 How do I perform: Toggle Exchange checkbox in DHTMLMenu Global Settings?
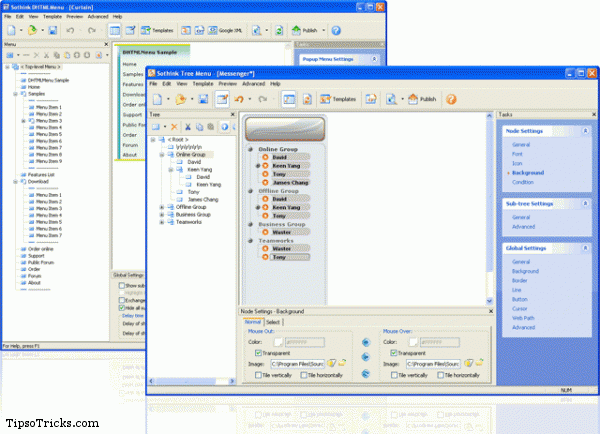pos(122,300)
